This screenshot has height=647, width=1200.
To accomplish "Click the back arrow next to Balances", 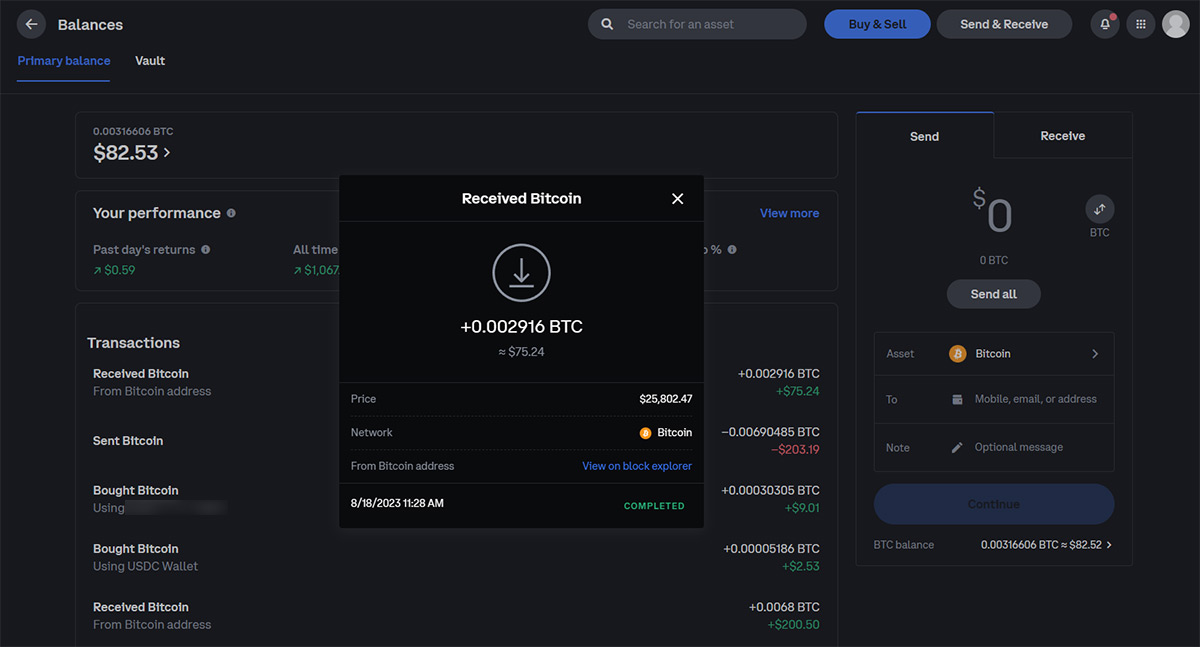I will [x=32, y=24].
